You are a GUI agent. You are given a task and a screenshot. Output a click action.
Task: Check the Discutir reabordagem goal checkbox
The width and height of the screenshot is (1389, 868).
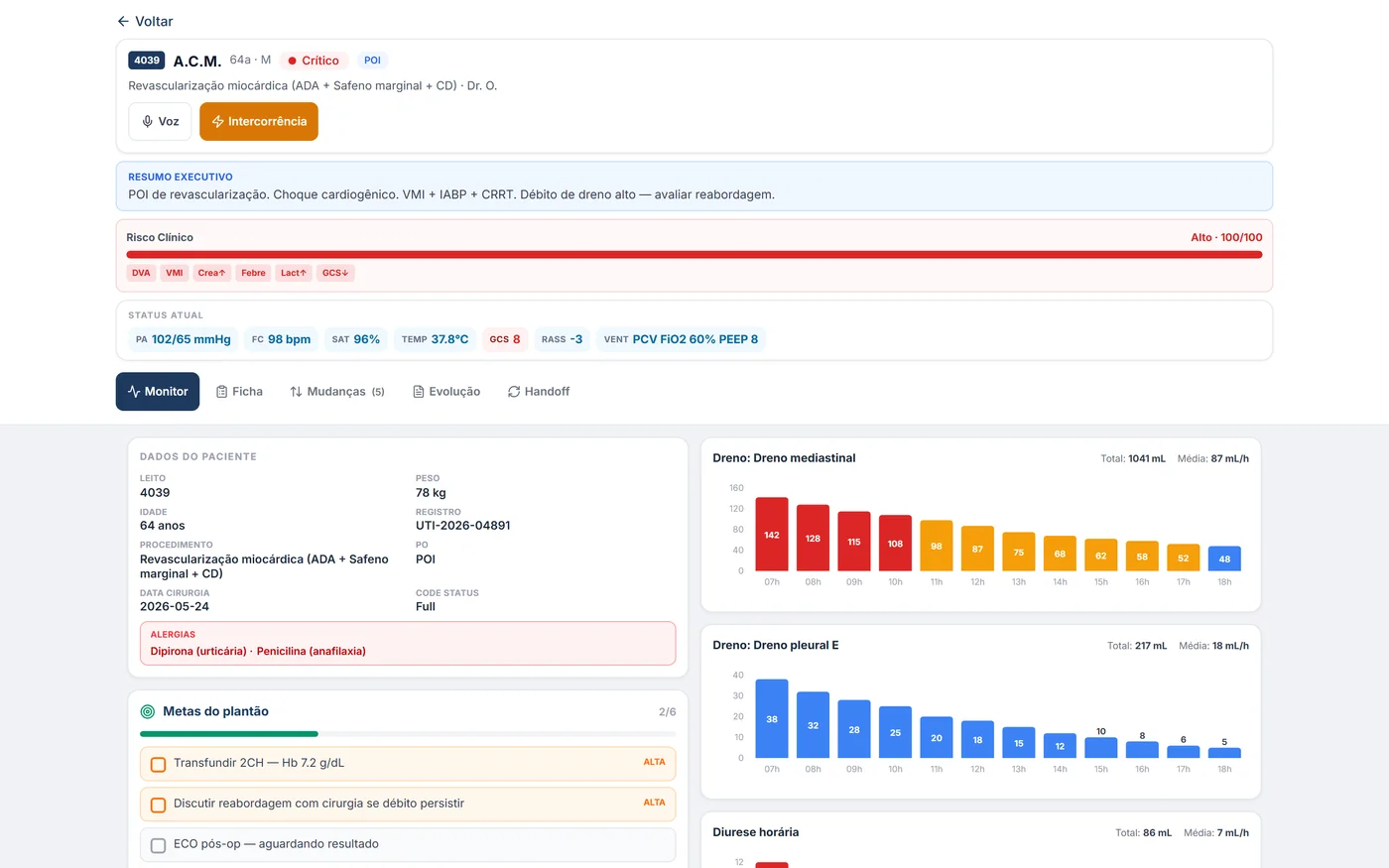click(x=158, y=805)
